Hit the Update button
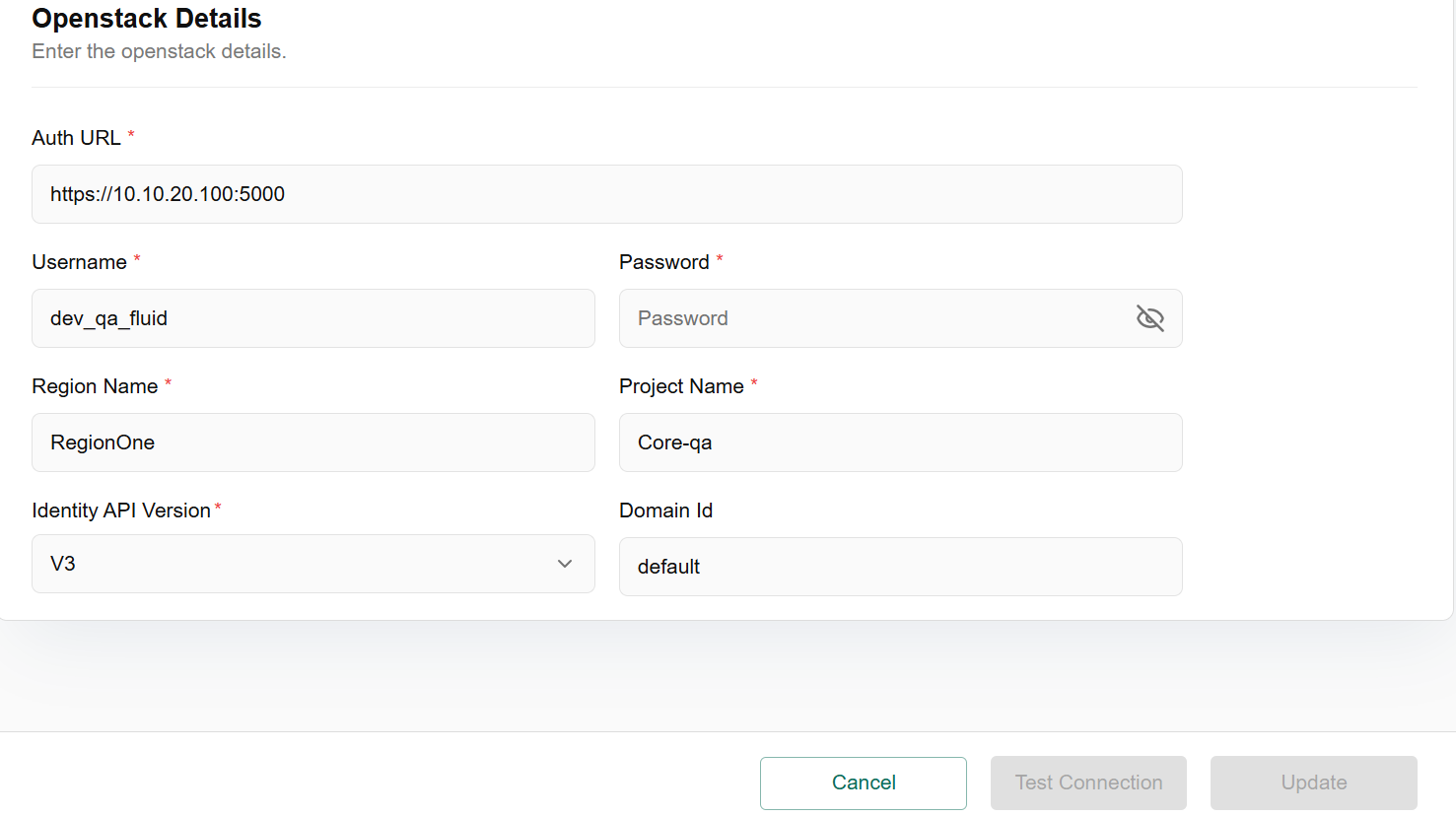 [x=1313, y=783]
